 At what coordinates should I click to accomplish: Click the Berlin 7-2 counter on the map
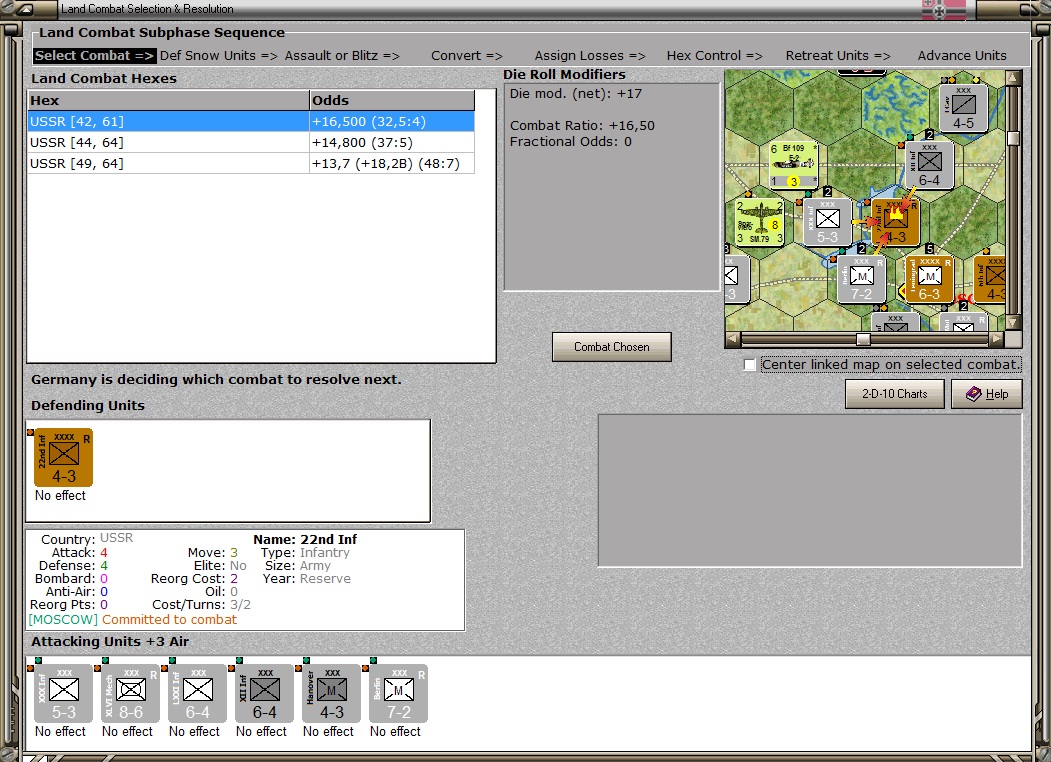(x=861, y=279)
